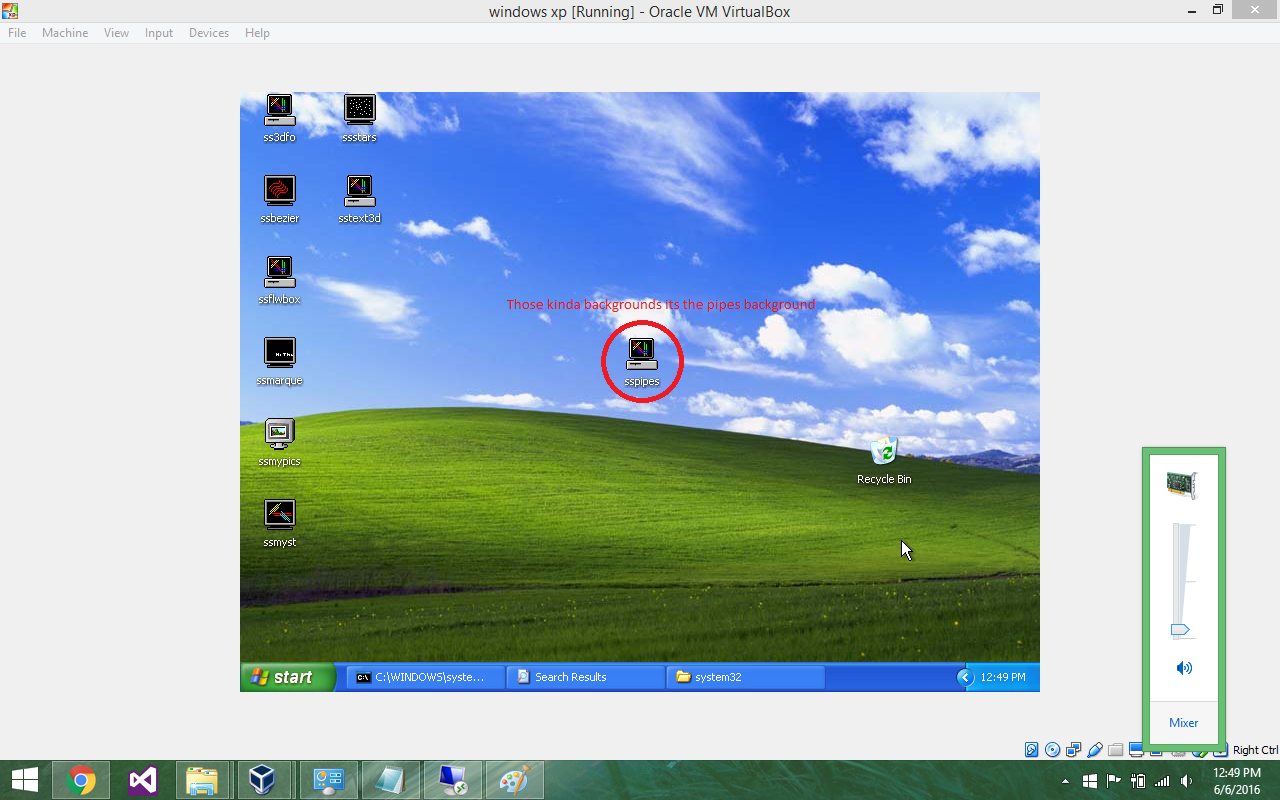The width and height of the screenshot is (1280, 800).
Task: Open Notepad taskbar icon
Action: pos(390,780)
